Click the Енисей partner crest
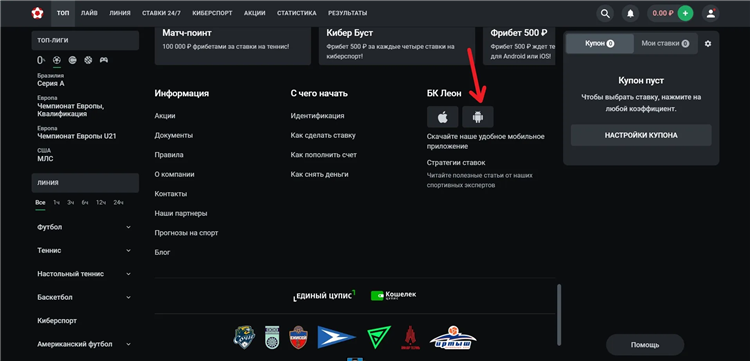Screen dimensions: 750x361 pos(298,338)
